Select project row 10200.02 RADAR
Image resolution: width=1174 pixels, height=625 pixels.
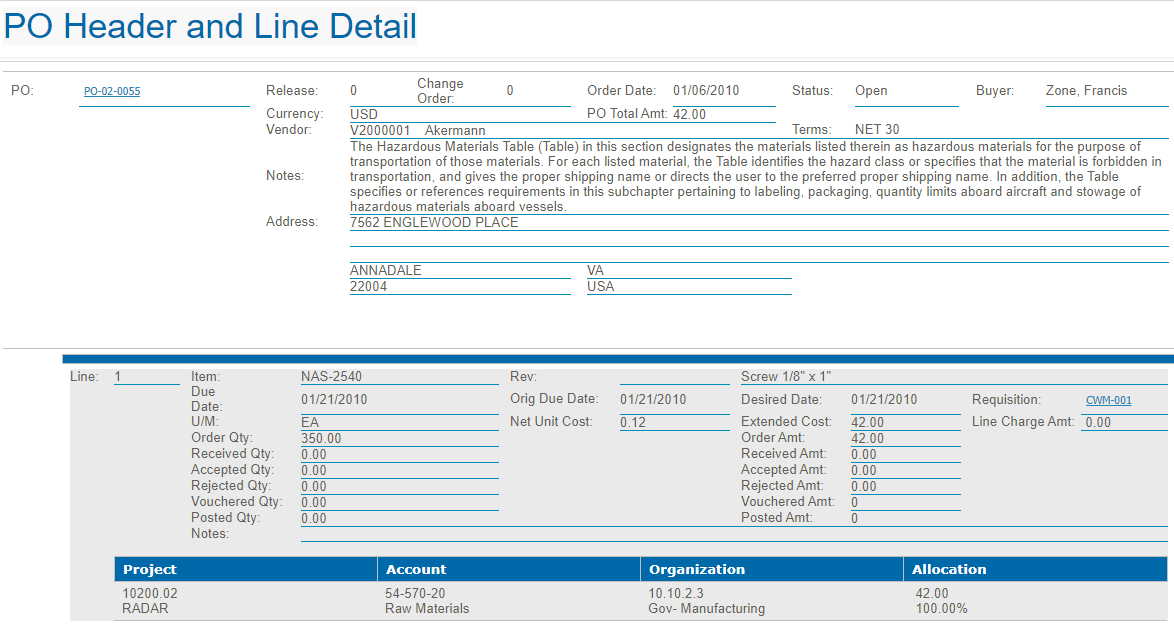point(150,601)
